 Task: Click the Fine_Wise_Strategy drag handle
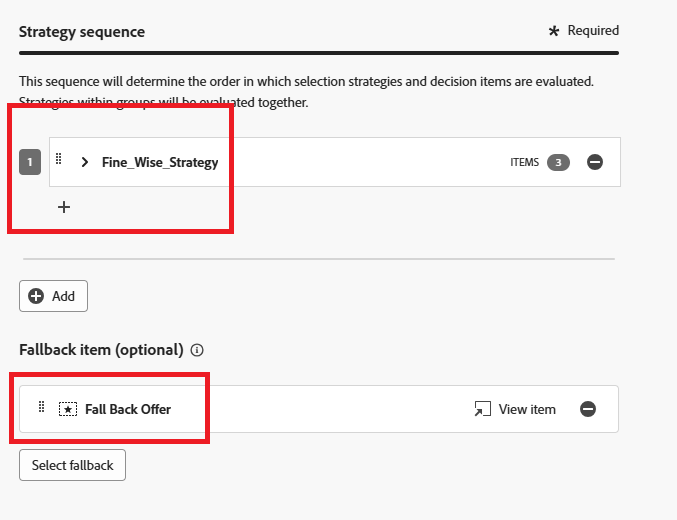tap(59, 160)
